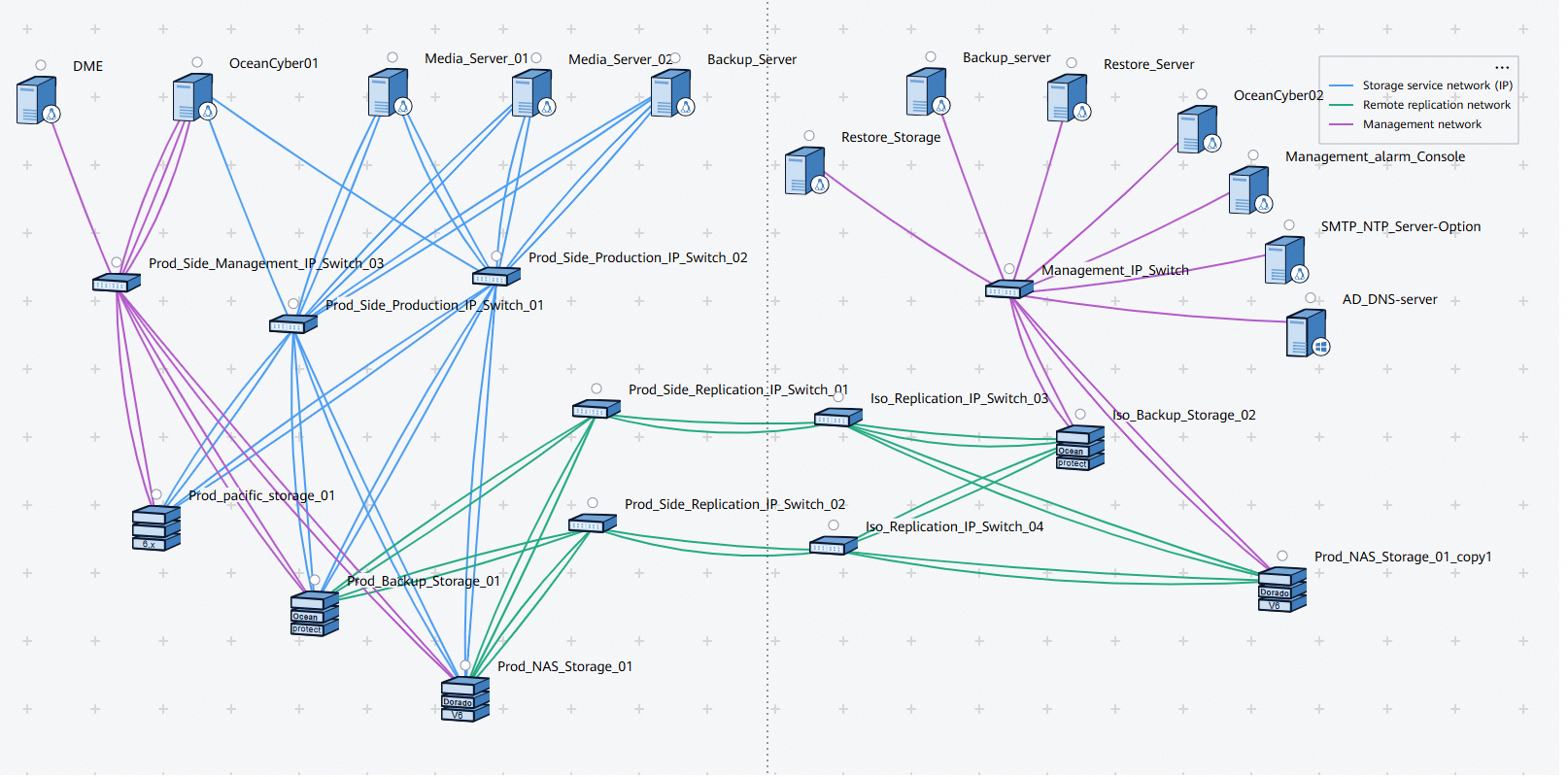Click the Iso_Replication_IP_Switch_04 switch icon
This screenshot has width=1568, height=777.
834,547
